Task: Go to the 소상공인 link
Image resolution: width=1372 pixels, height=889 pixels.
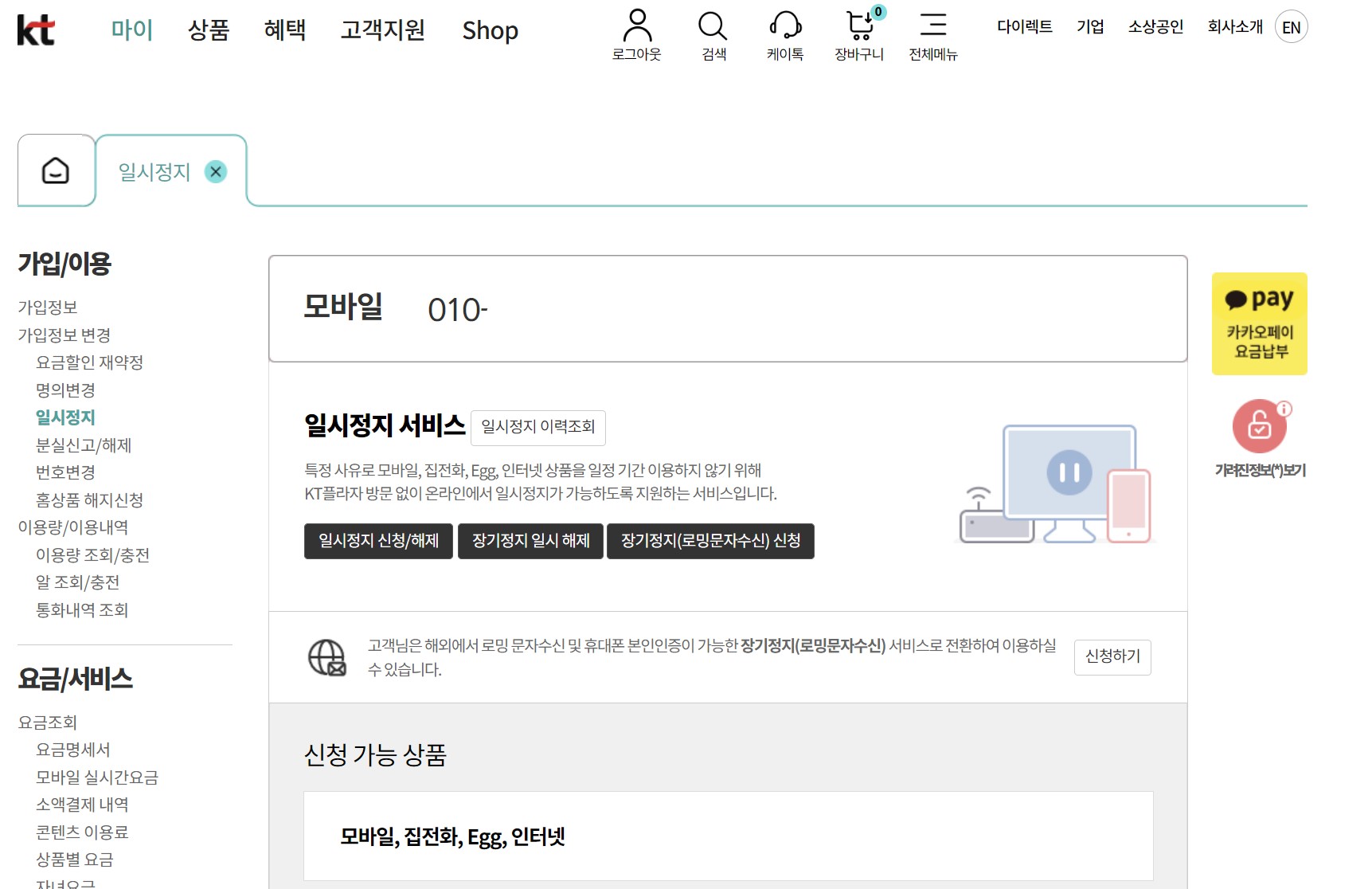Action: click(1155, 27)
